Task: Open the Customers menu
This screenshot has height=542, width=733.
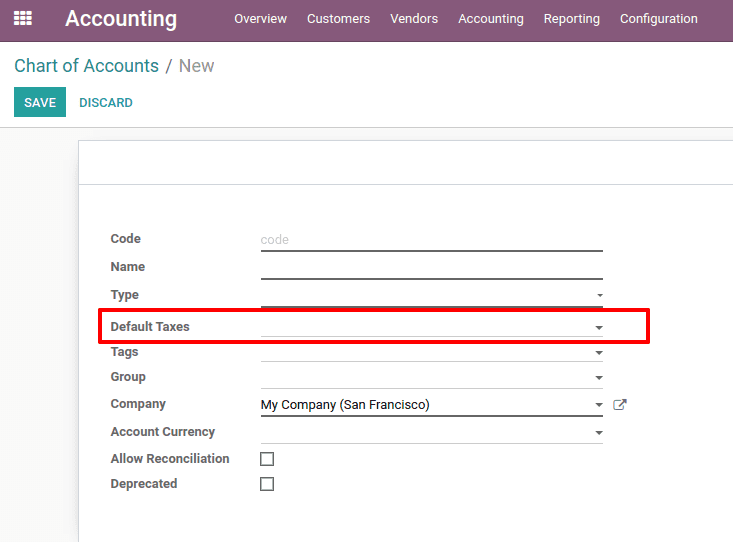Action: [338, 19]
